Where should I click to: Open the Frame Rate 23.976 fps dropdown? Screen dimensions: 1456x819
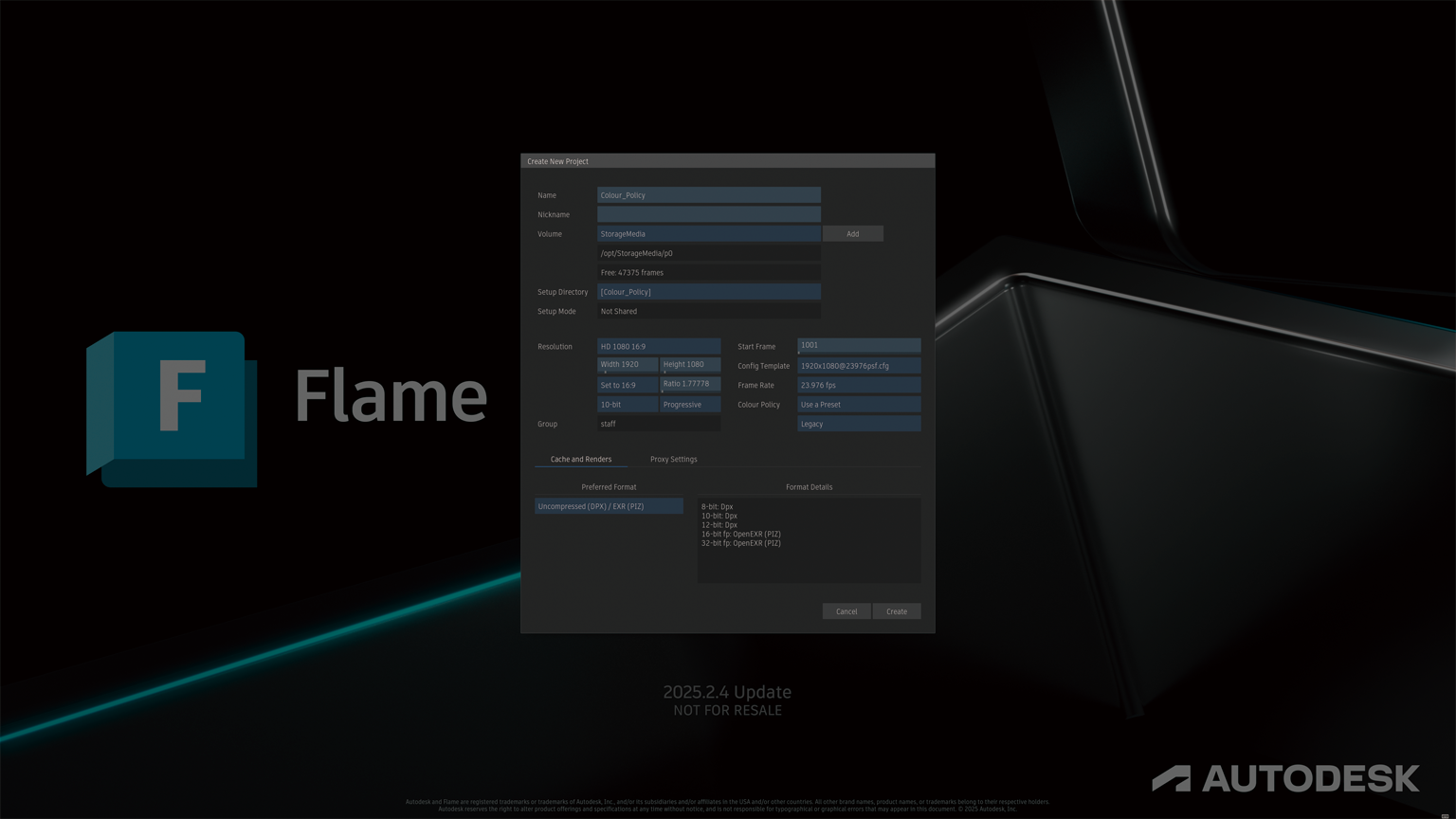pyautogui.click(x=859, y=385)
